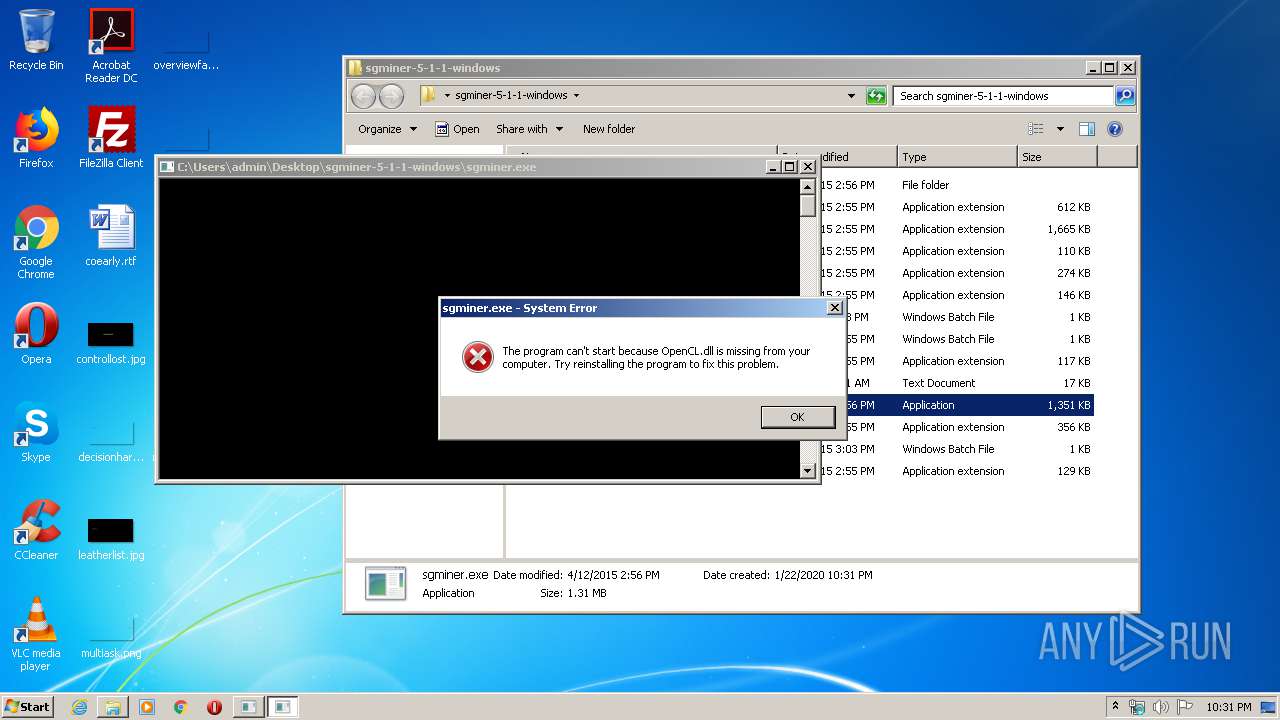
Task: Launch VLC media player from desktop
Action: click(36, 635)
